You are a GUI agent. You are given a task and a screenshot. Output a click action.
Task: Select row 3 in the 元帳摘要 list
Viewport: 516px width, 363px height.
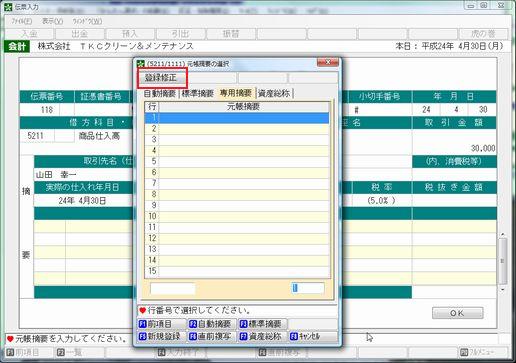[x=237, y=140]
